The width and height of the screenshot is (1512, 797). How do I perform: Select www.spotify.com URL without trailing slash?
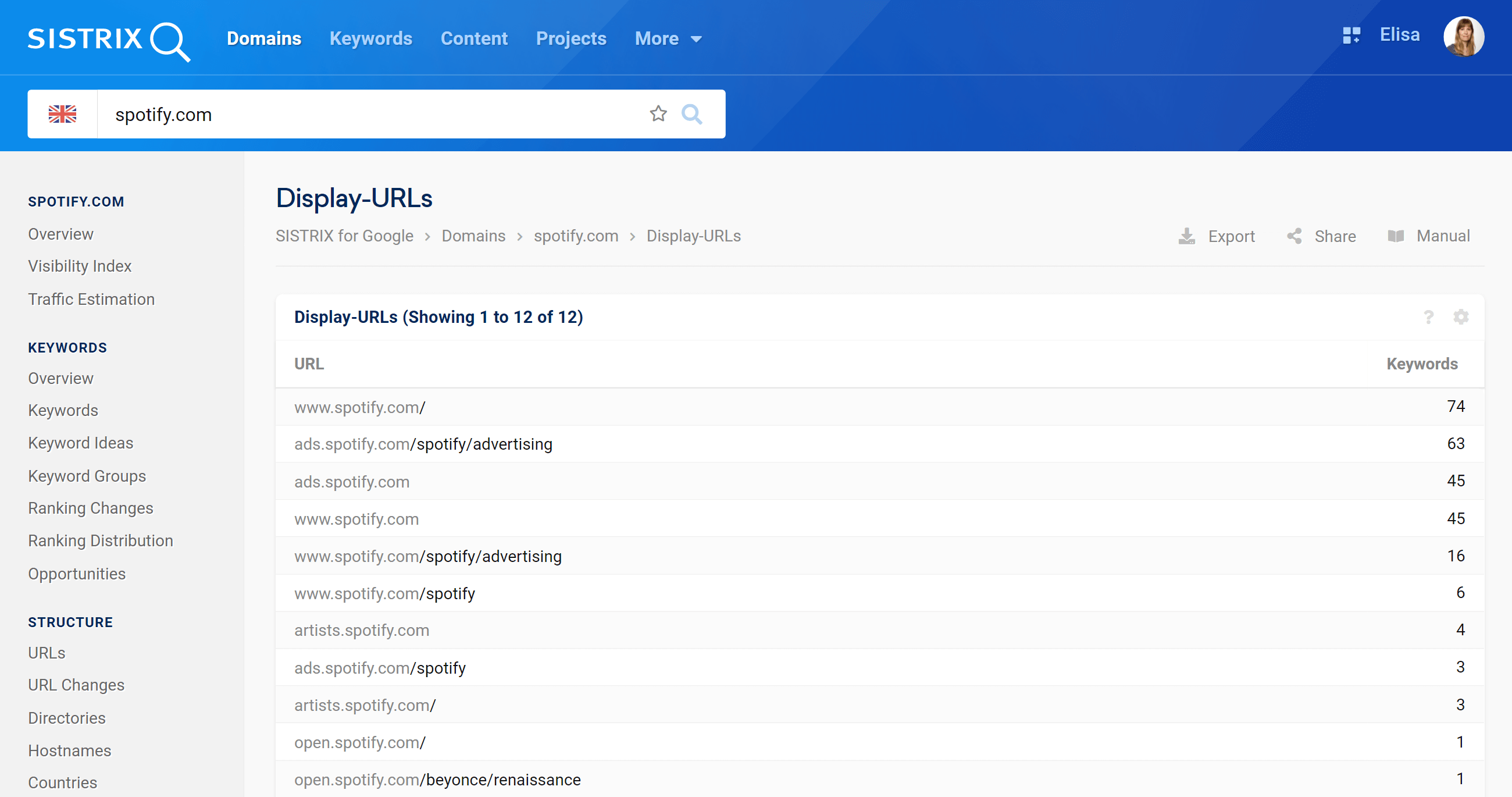356,519
